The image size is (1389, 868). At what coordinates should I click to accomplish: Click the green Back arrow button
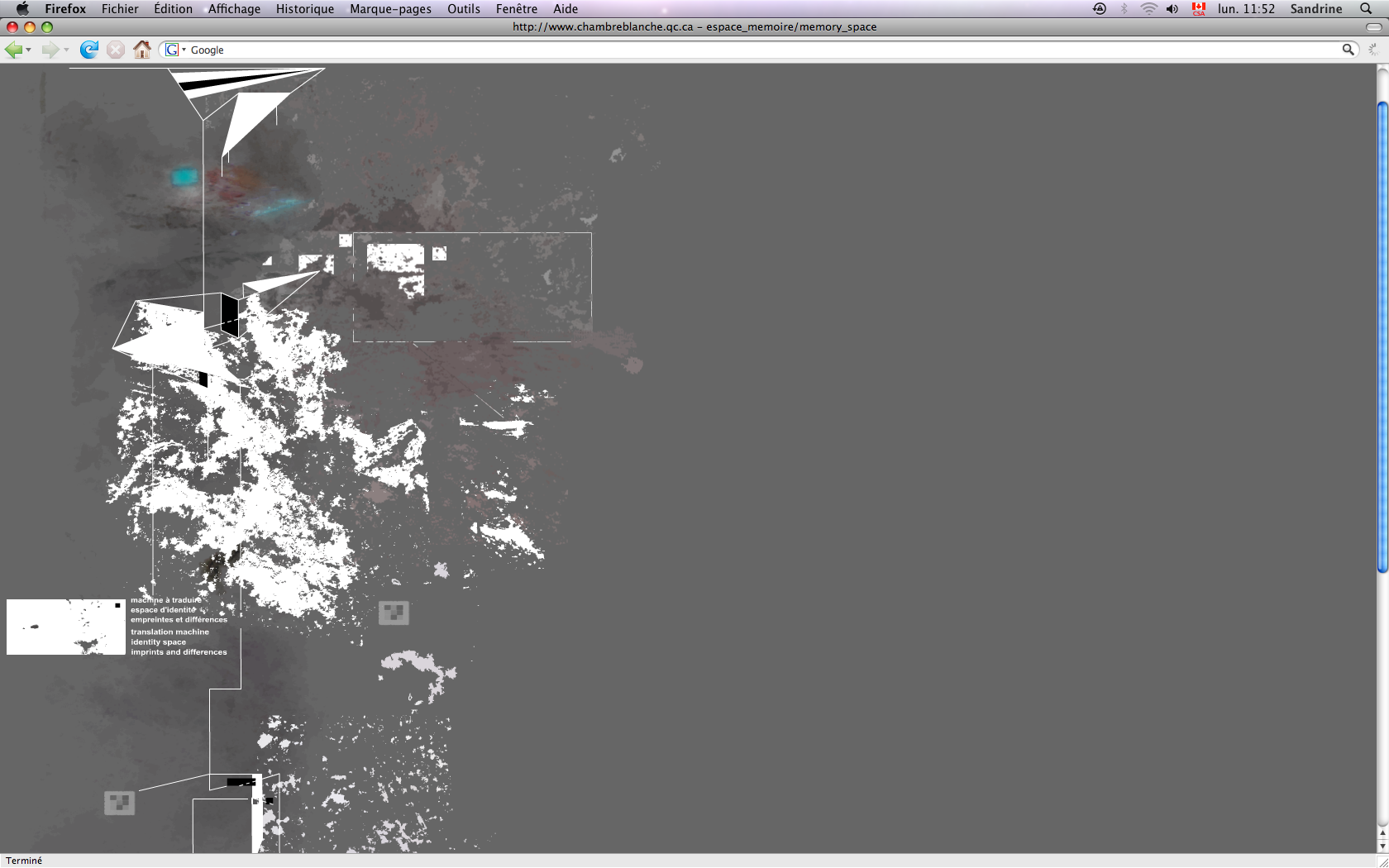click(x=13, y=50)
